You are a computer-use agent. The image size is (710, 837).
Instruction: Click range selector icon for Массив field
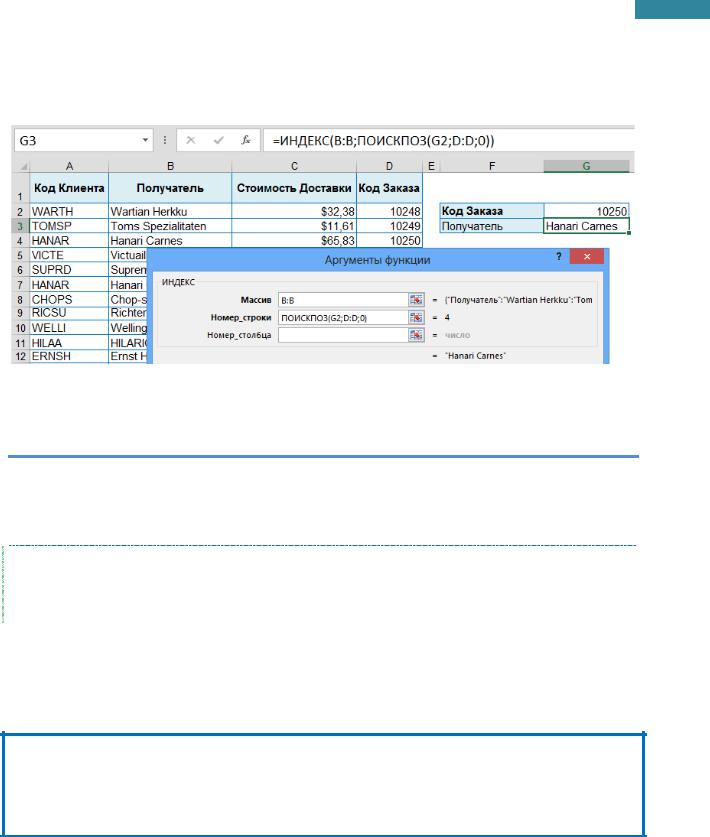(x=416, y=298)
